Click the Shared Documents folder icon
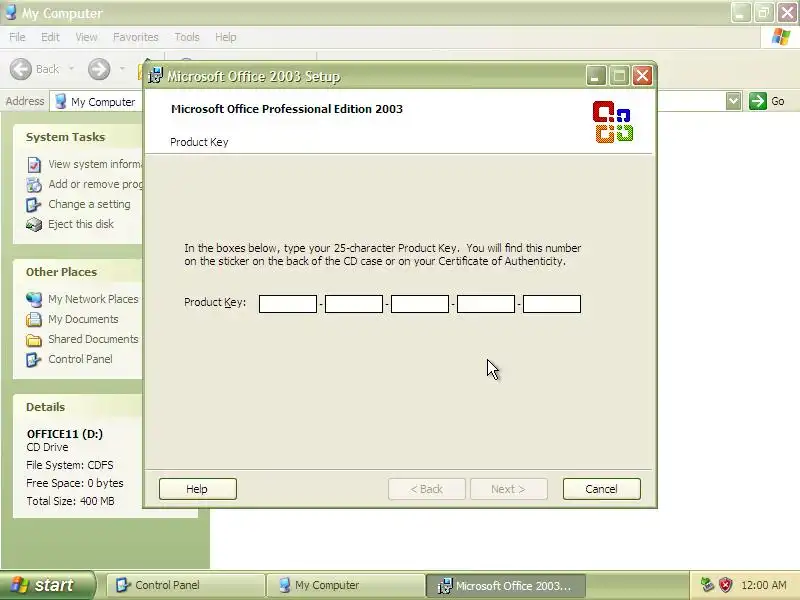The height and width of the screenshot is (600, 800). (34, 340)
